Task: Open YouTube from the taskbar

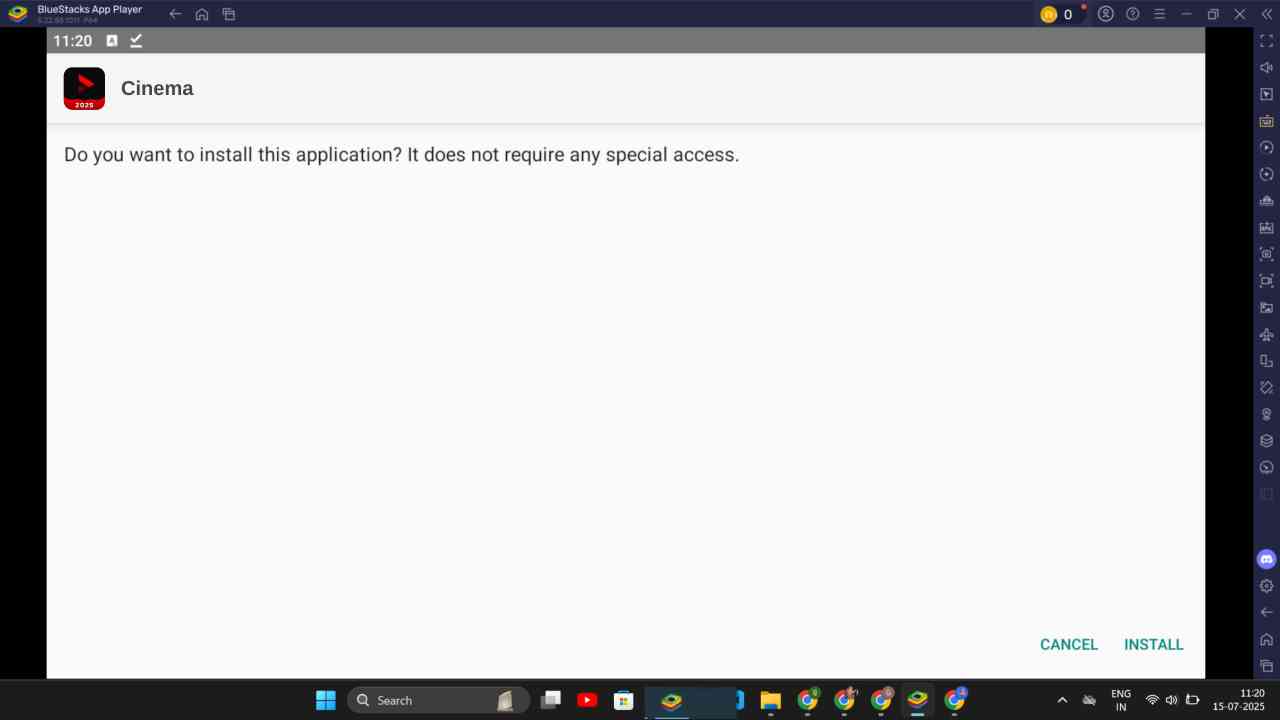Action: click(x=587, y=700)
